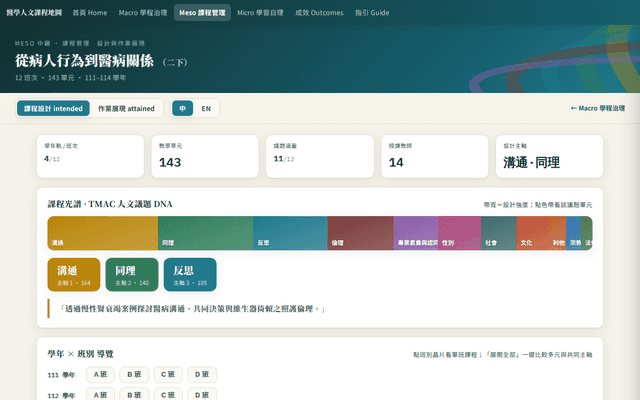
Task: Click the 學年軌/班次 4/12 stat card
Action: coord(90,157)
